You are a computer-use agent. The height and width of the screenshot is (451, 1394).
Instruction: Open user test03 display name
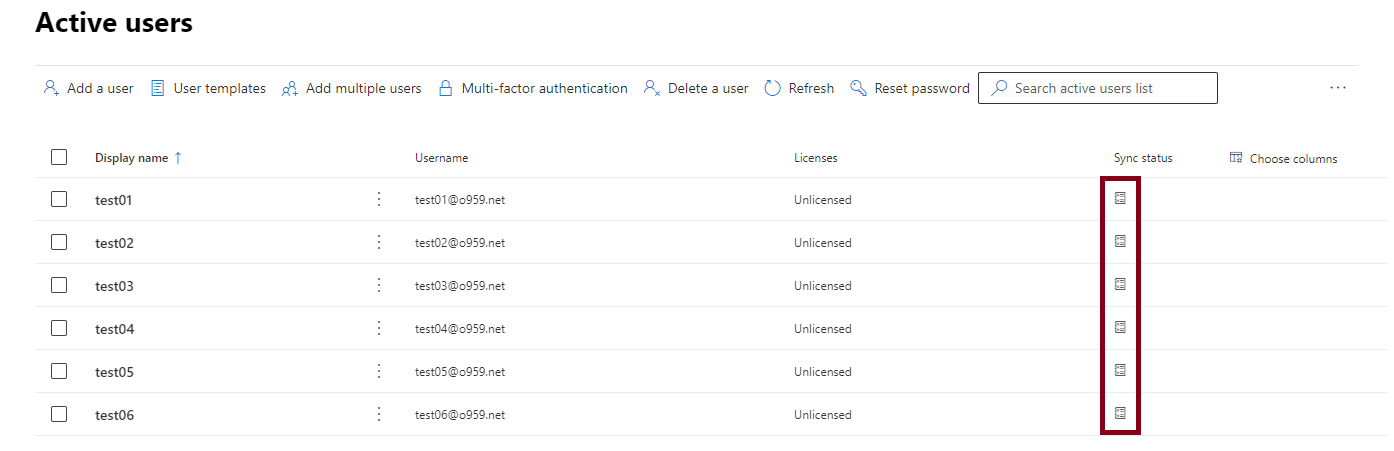pyautogui.click(x=114, y=286)
